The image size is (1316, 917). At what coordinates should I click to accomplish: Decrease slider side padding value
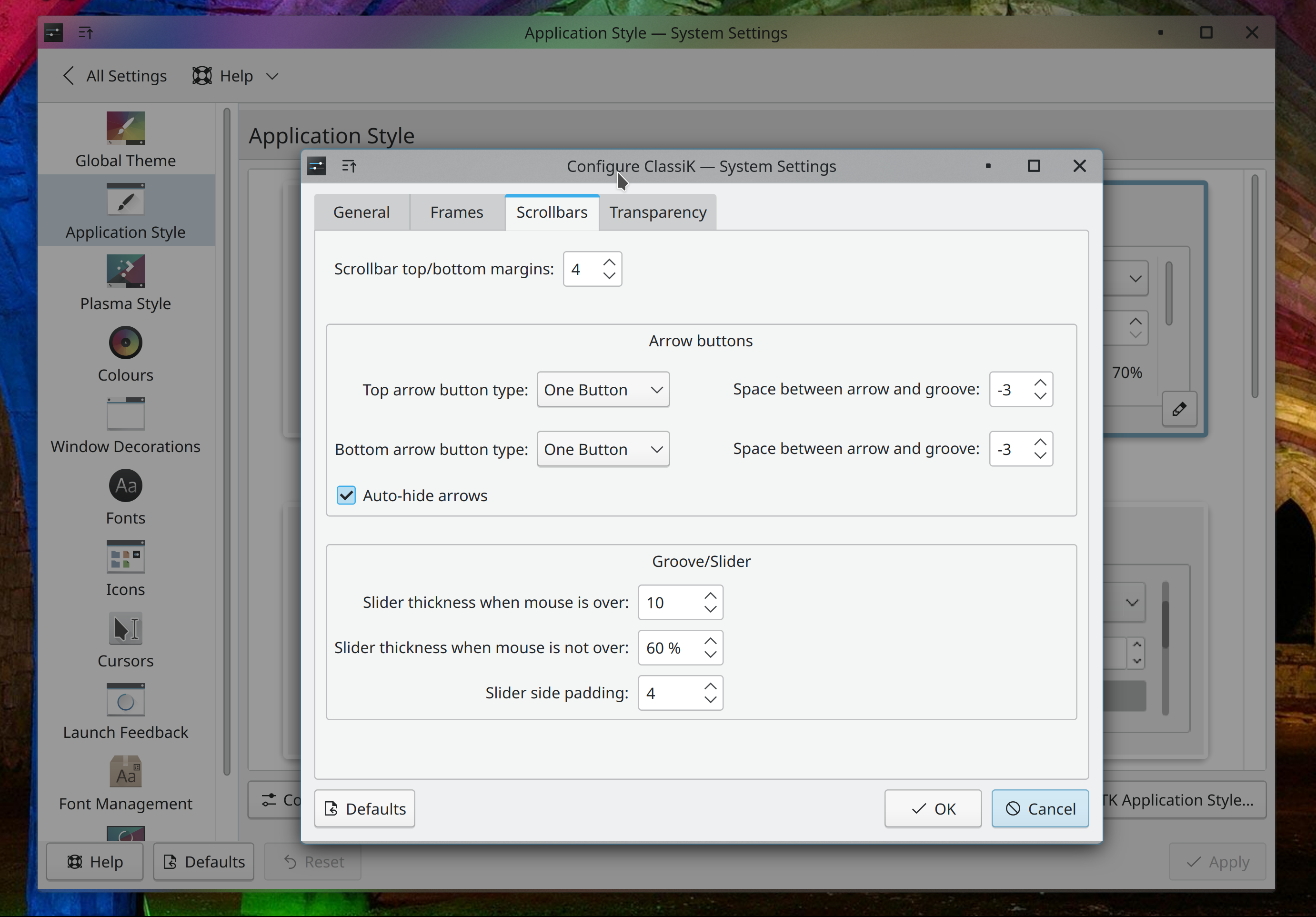(x=710, y=700)
